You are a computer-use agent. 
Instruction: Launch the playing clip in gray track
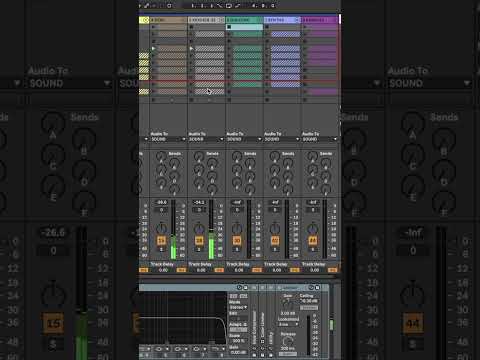192,49
